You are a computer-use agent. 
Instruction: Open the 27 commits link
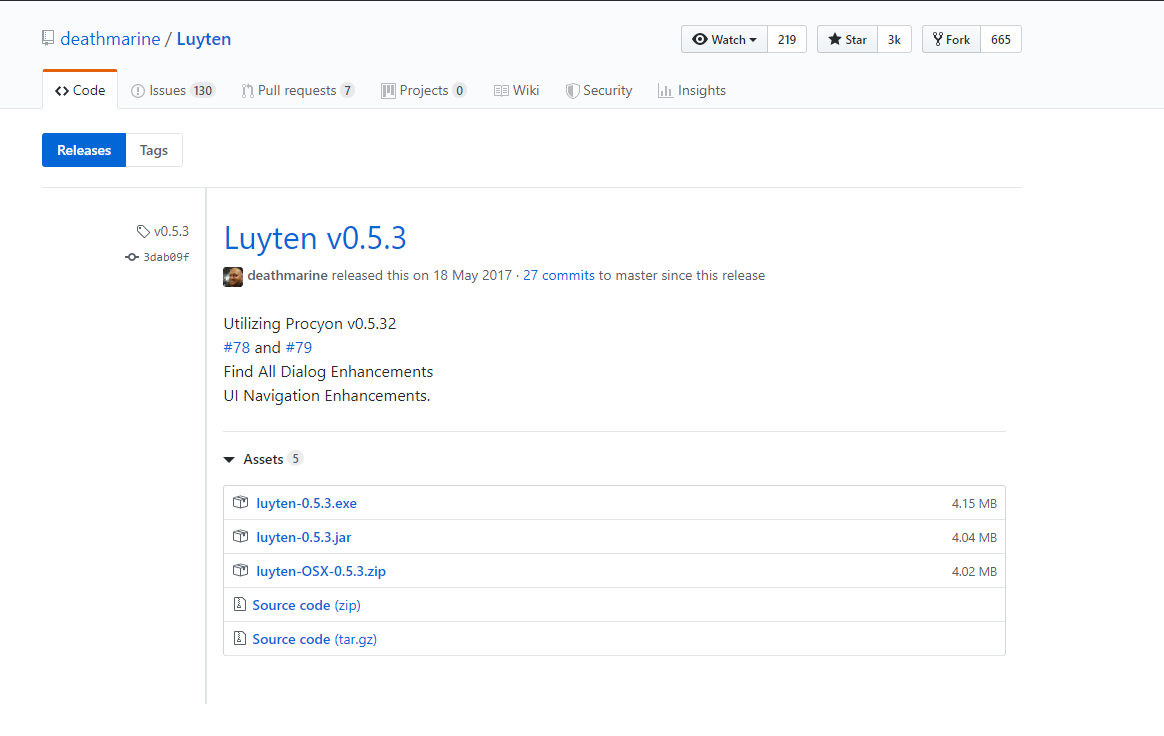[x=558, y=276]
